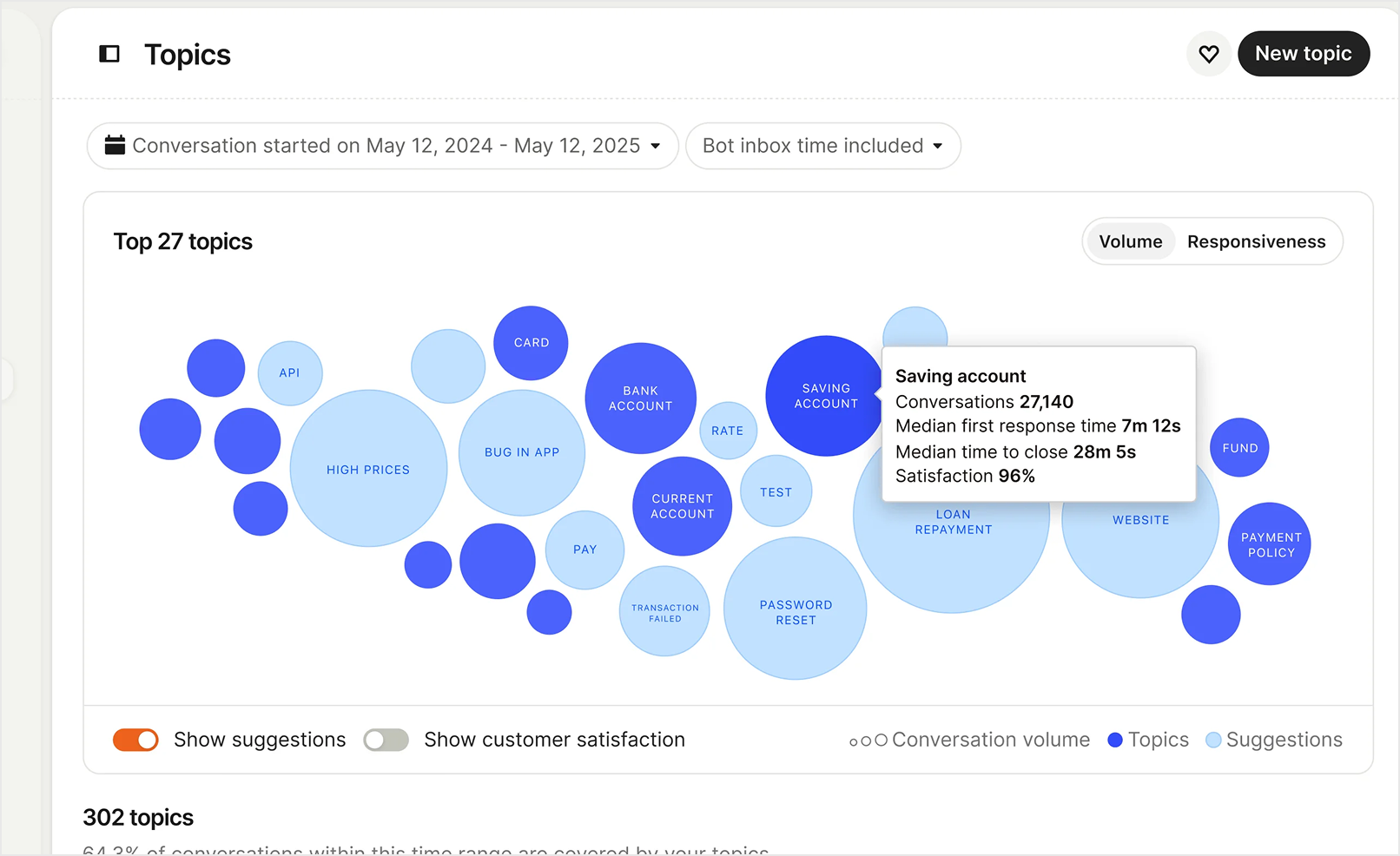Viewport: 1400px width, 856px height.
Task: Enable Show customer satisfaction
Action: pyautogui.click(x=386, y=740)
